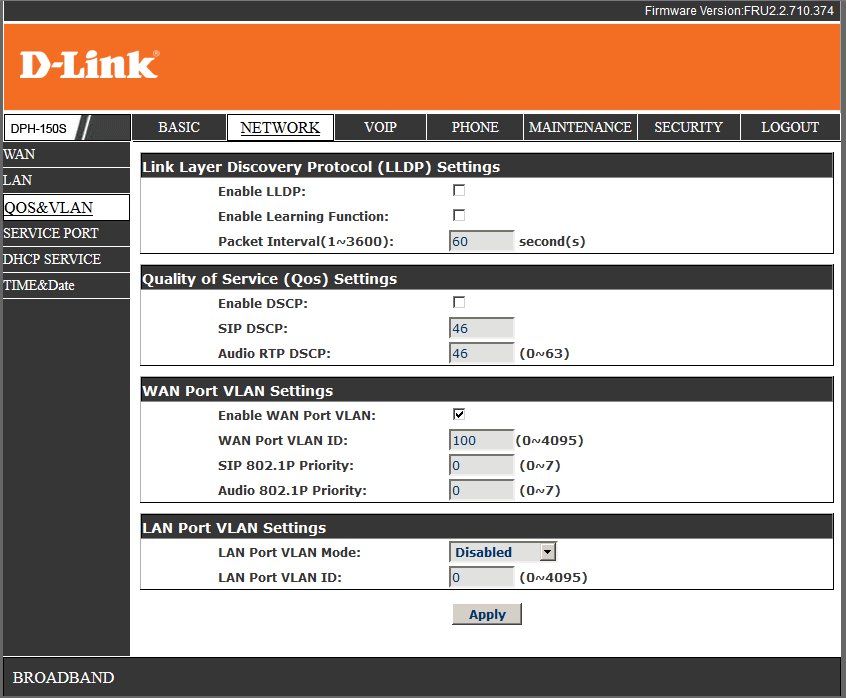Focus the SIP 802.1P Priority field
The height and width of the screenshot is (698, 846).
[481, 465]
